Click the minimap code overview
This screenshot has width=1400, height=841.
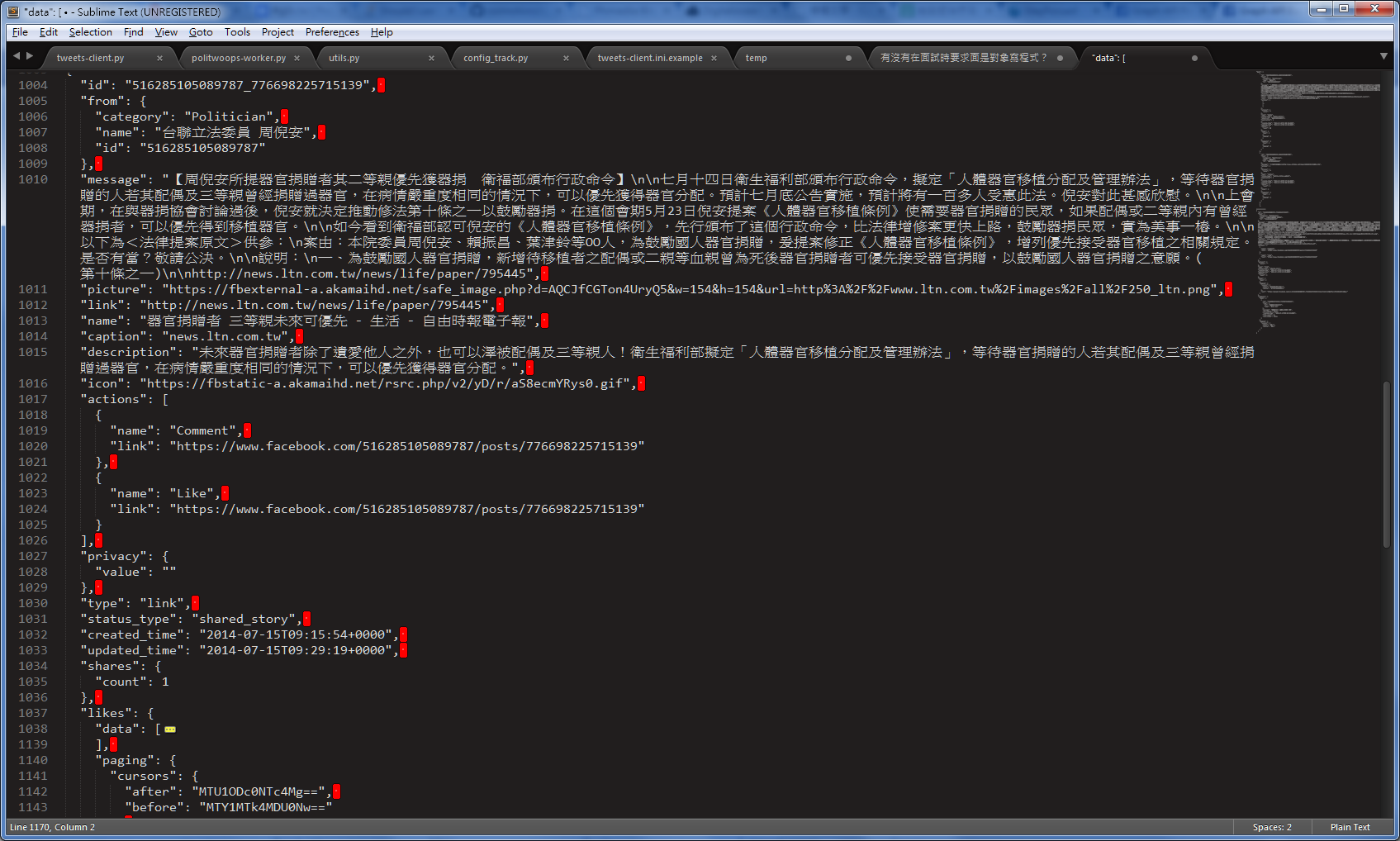[1317, 198]
